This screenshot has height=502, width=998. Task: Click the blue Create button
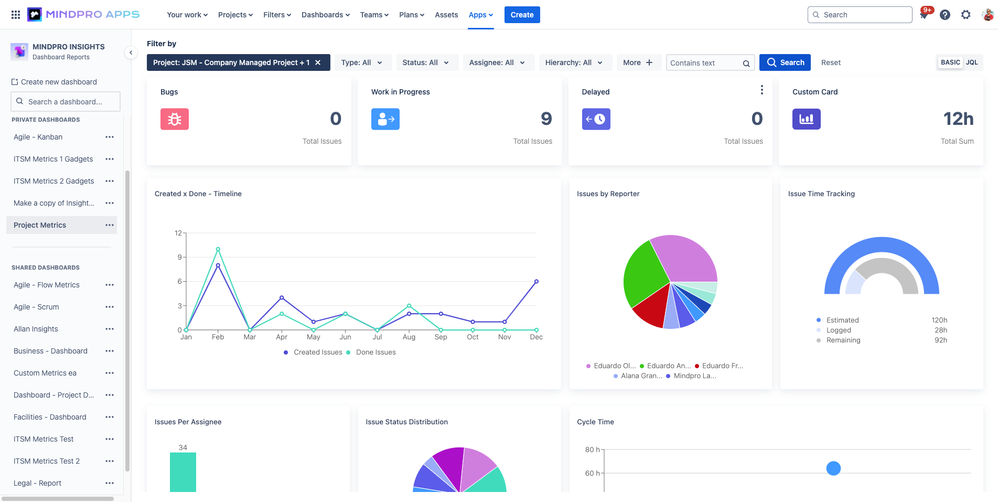click(522, 15)
